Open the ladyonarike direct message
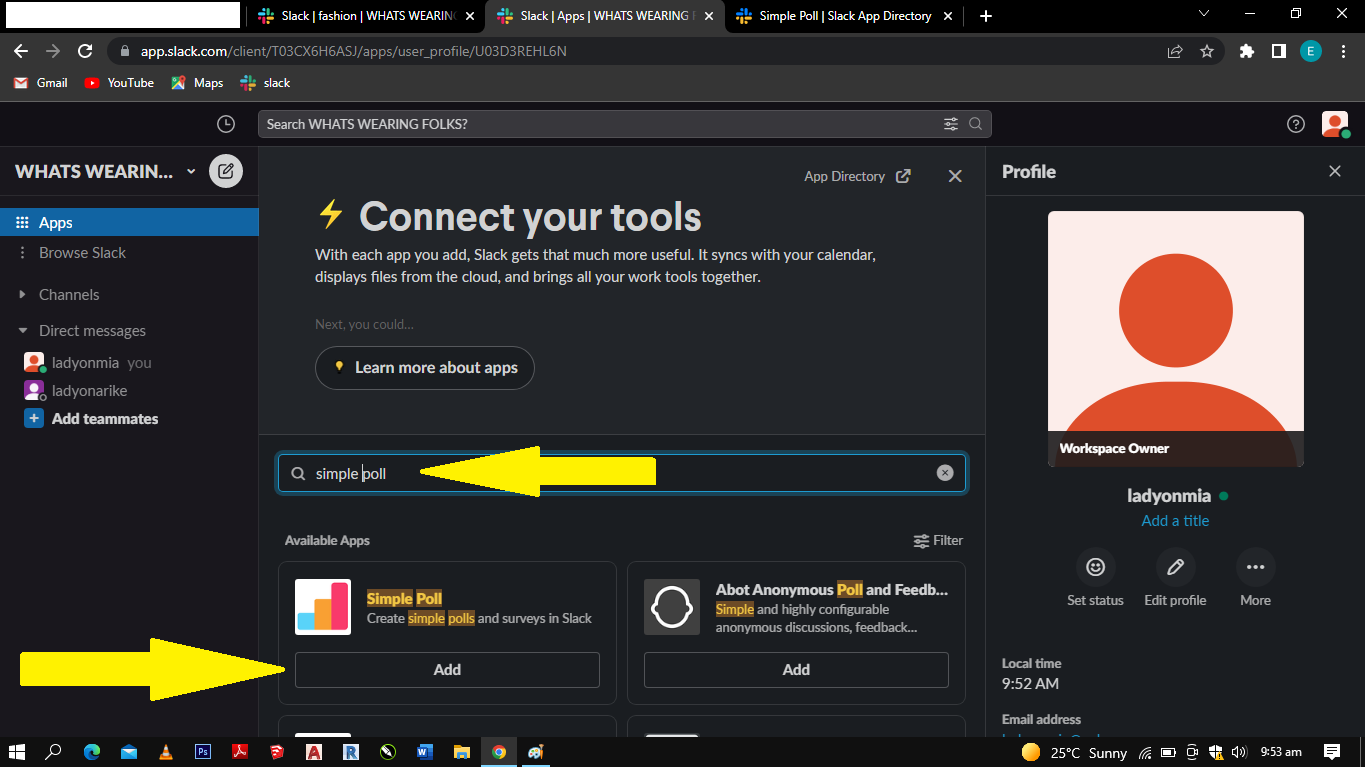 click(x=129, y=390)
